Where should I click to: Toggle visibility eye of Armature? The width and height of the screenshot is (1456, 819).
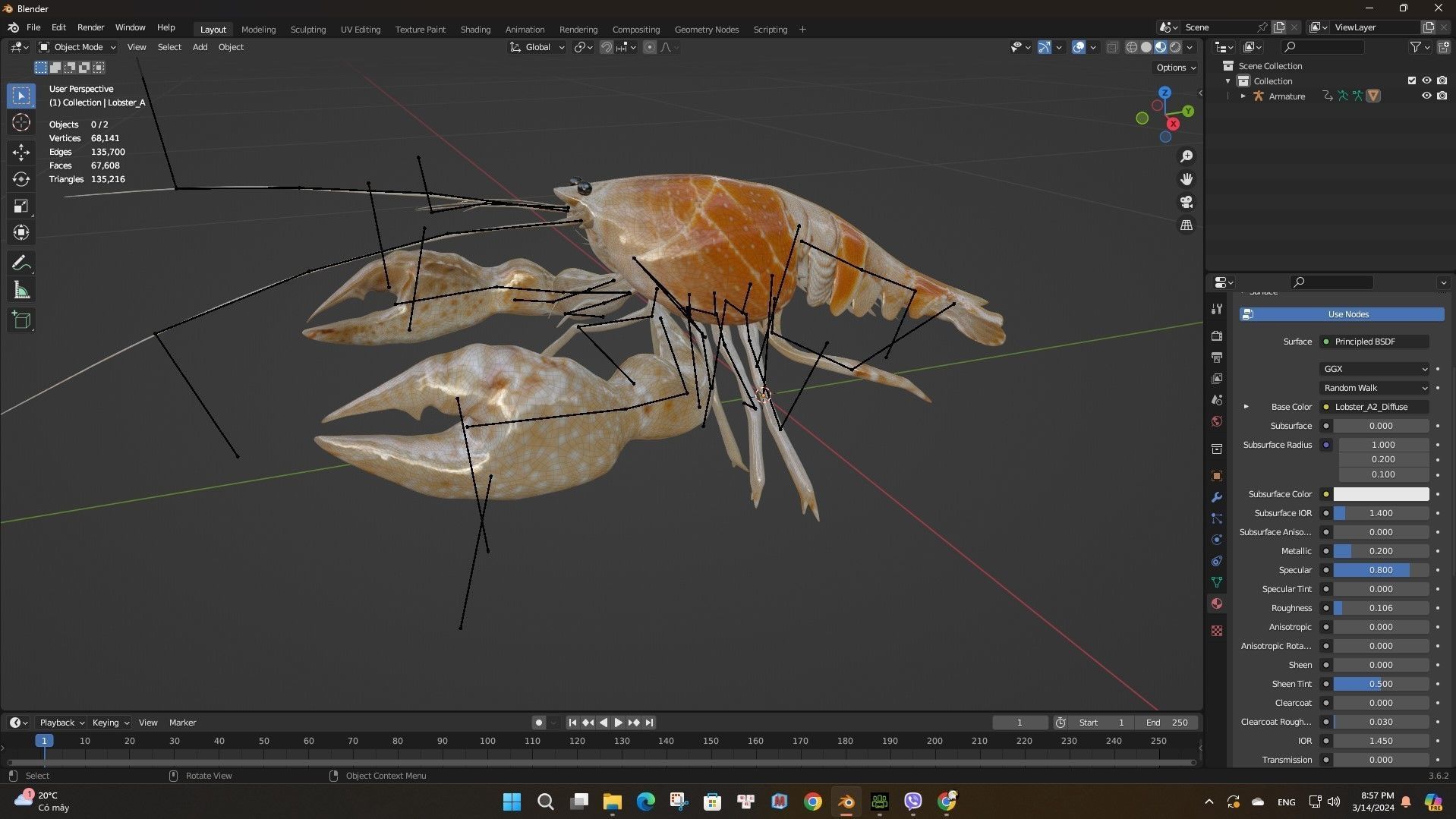pyautogui.click(x=1426, y=96)
